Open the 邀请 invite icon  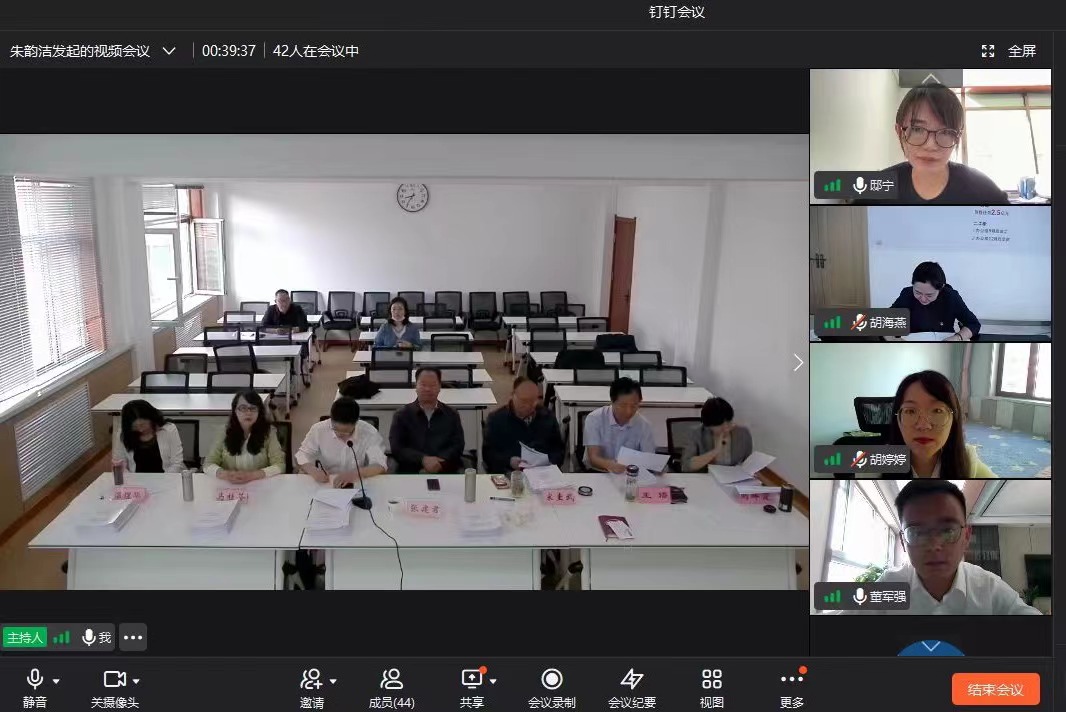[x=312, y=680]
